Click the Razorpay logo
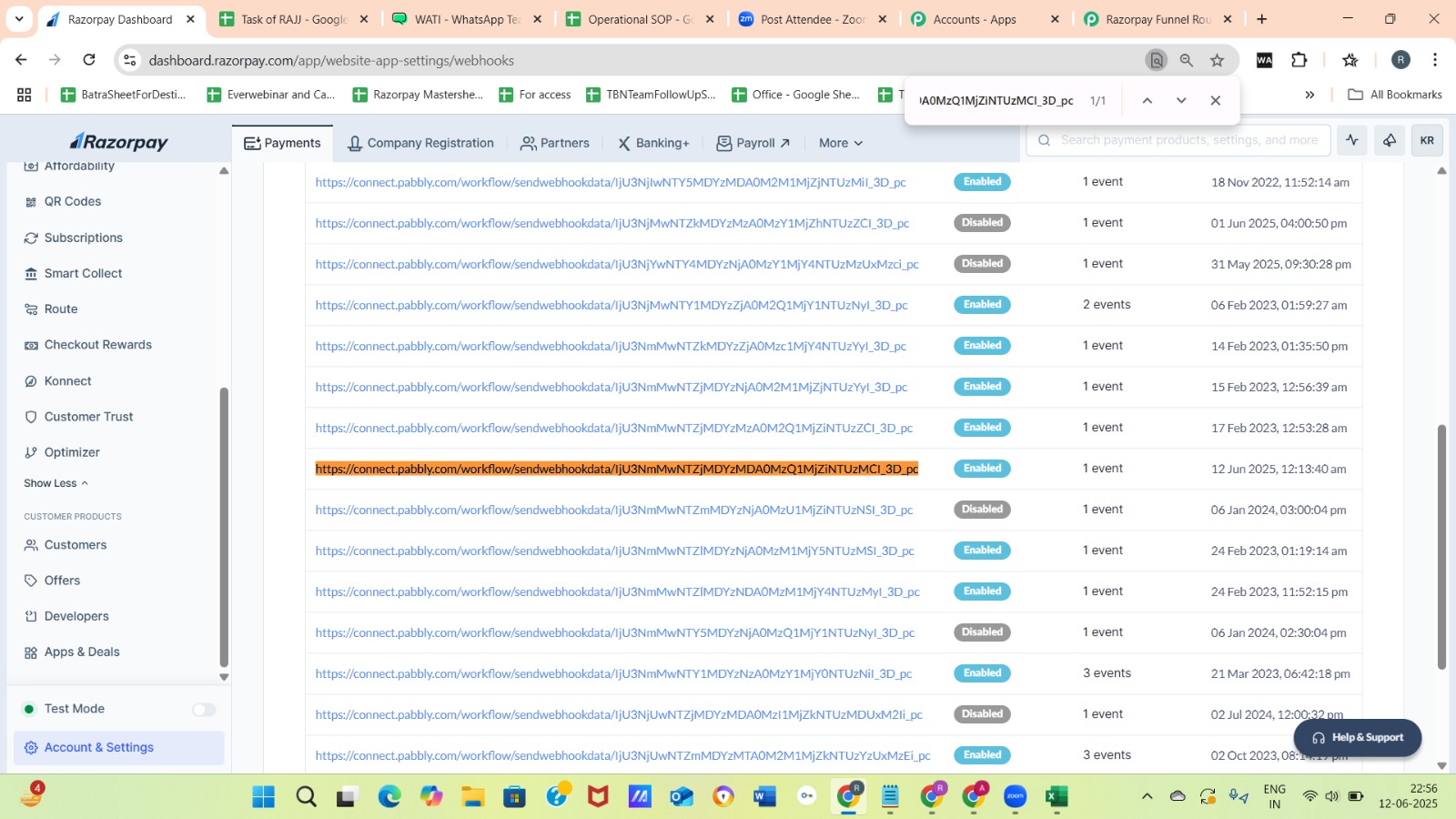 point(119,142)
